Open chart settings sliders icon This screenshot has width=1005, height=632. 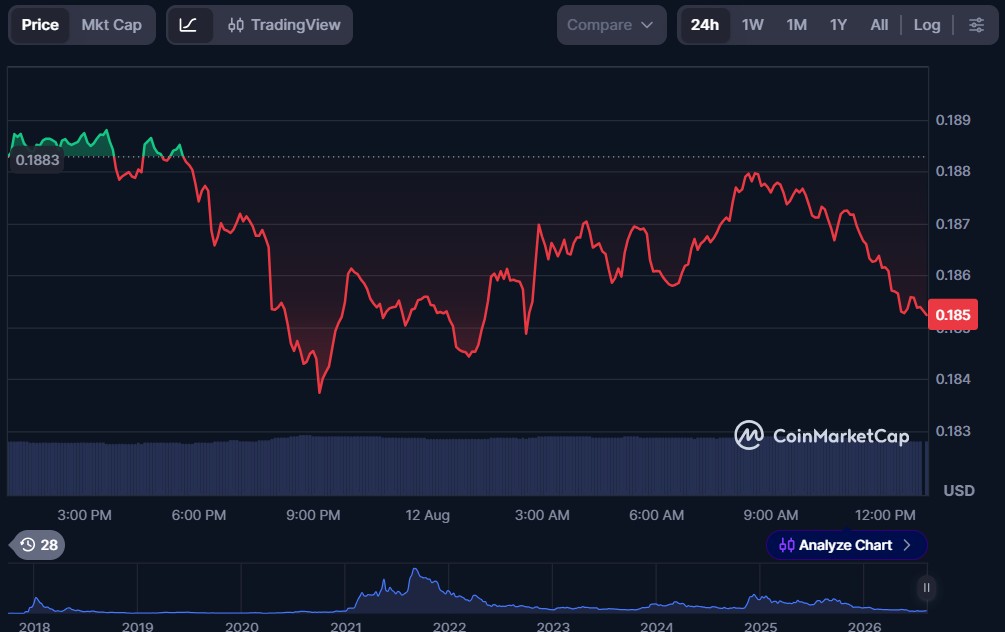point(976,25)
